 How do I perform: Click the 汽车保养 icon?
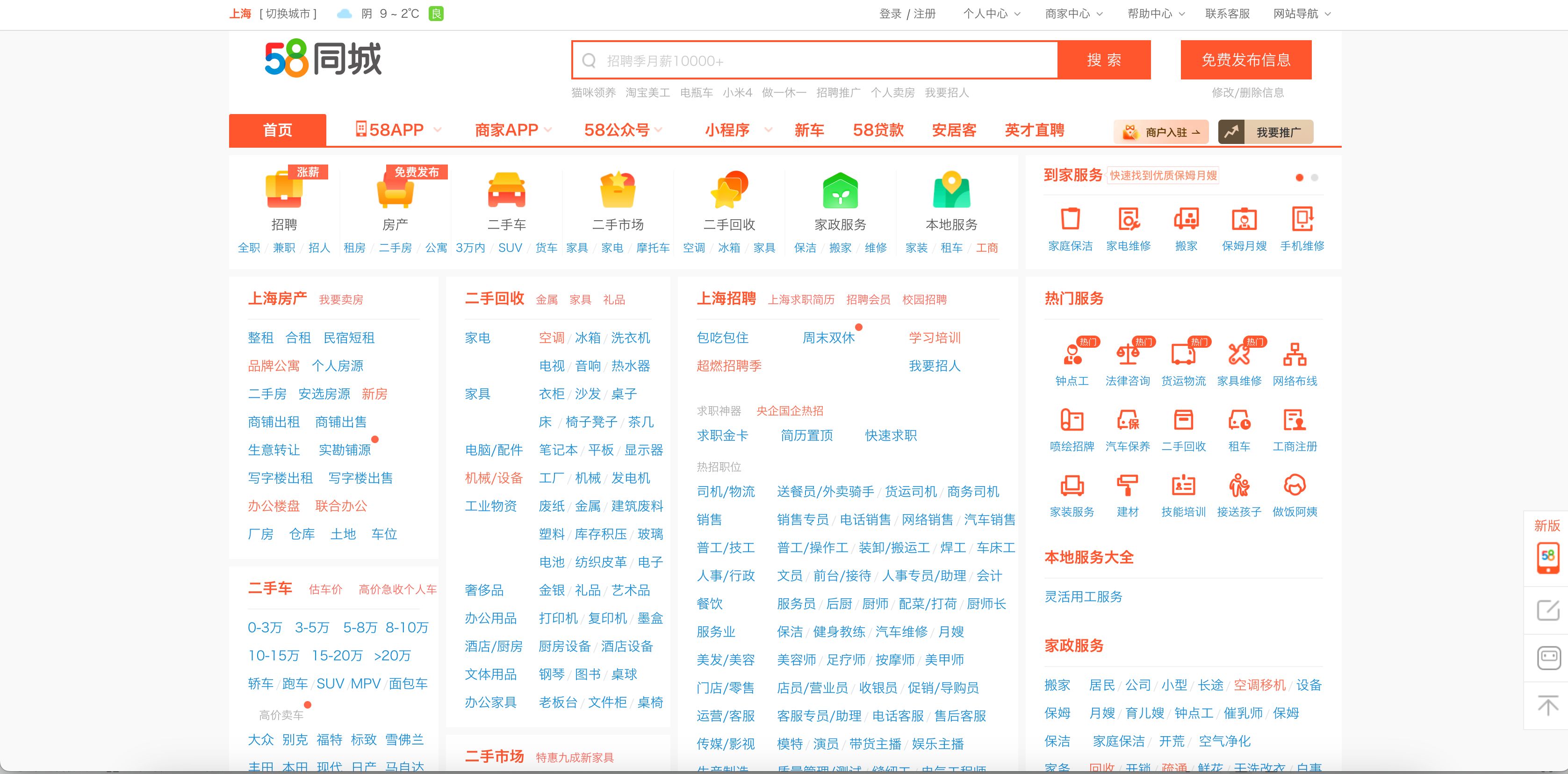pyautogui.click(x=1127, y=419)
